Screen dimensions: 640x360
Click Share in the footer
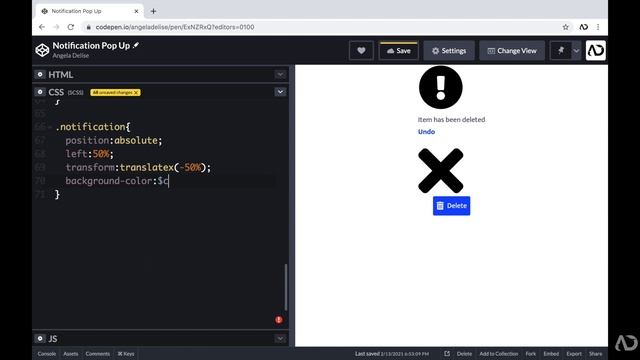[596, 353]
